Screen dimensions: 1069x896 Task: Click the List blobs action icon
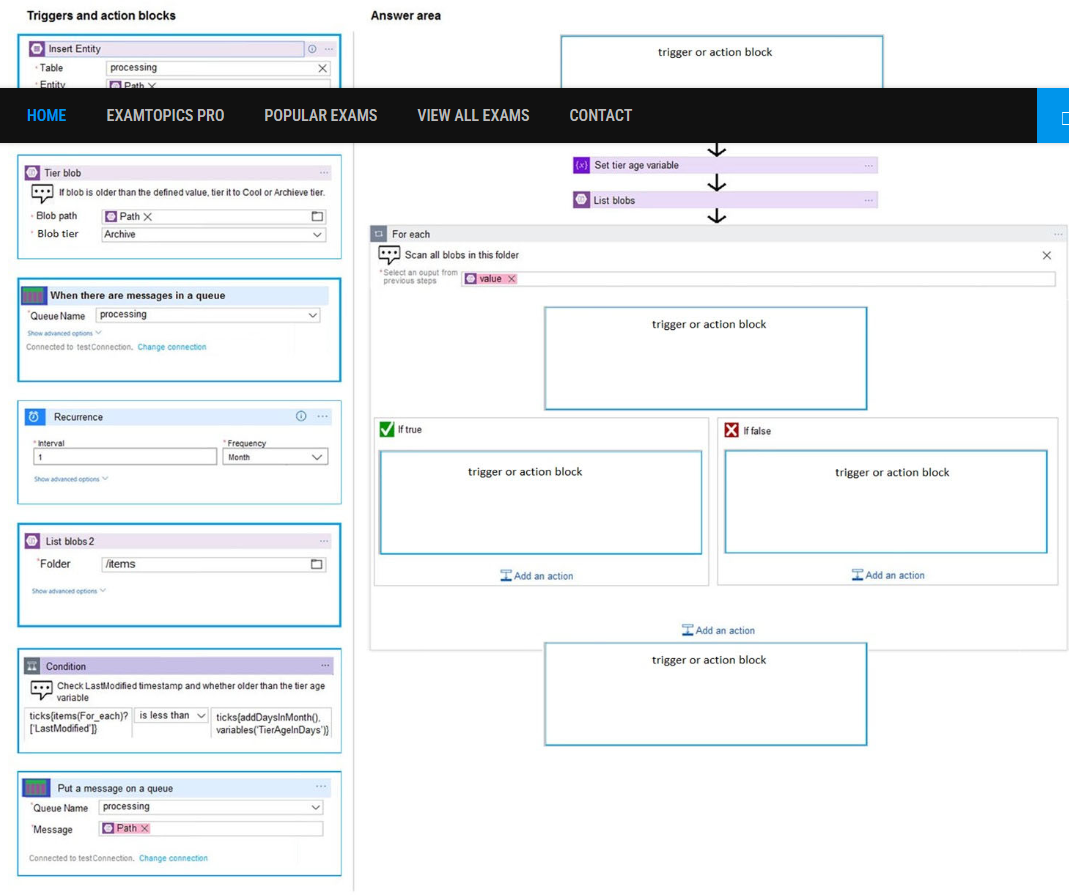pos(582,200)
